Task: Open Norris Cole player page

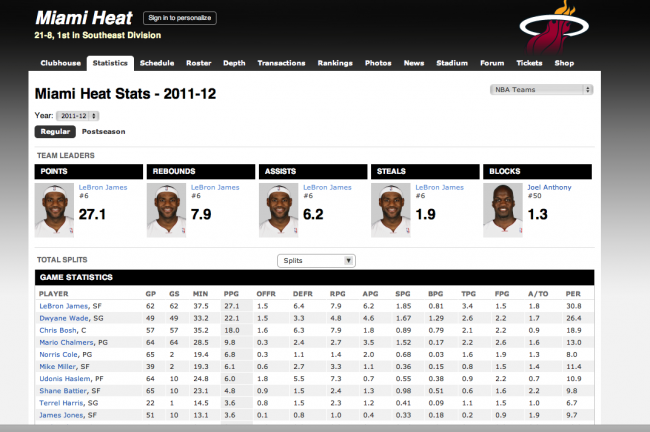Action: [x=58, y=354]
